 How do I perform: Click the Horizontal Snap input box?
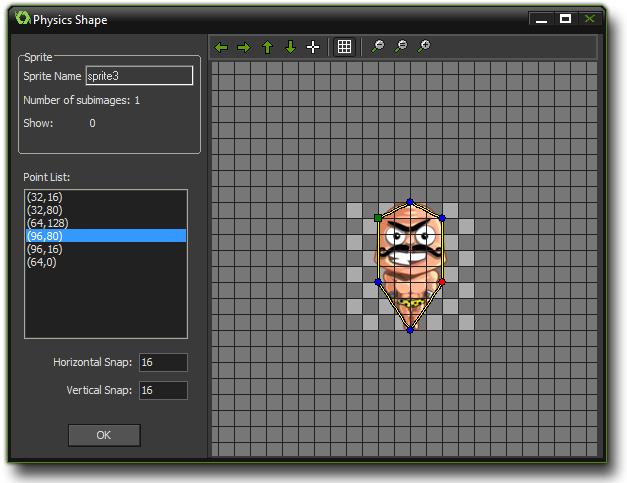163,362
